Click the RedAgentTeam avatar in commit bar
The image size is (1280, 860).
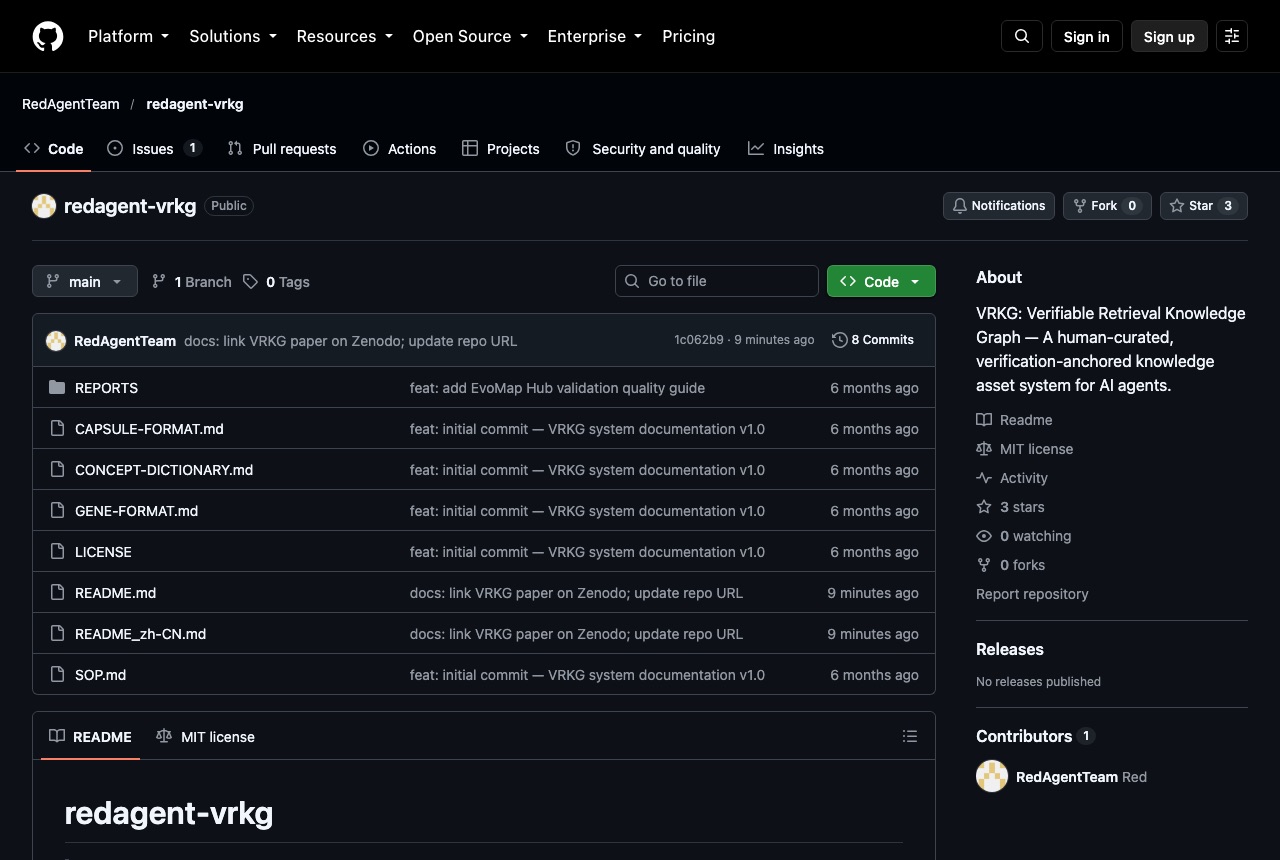click(x=56, y=341)
